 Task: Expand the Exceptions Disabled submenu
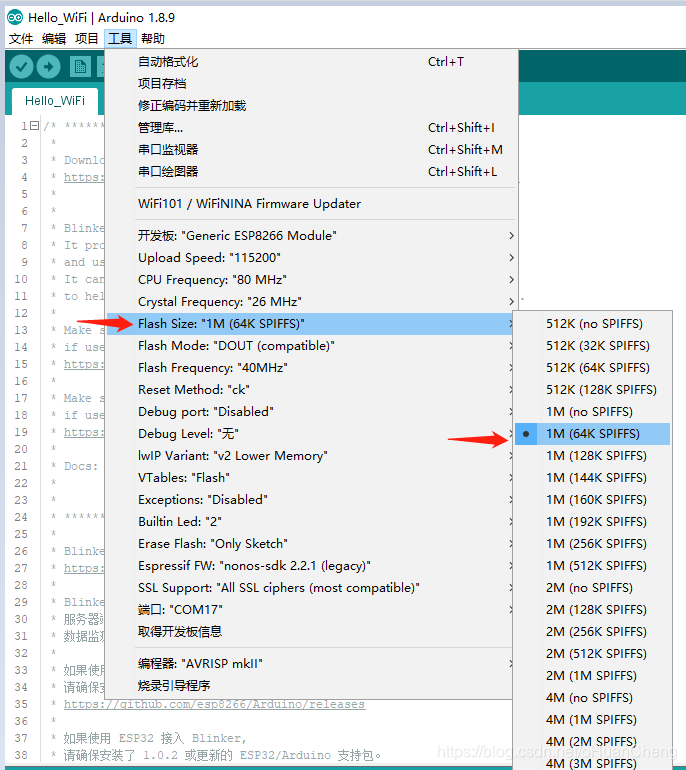pyautogui.click(x=310, y=500)
